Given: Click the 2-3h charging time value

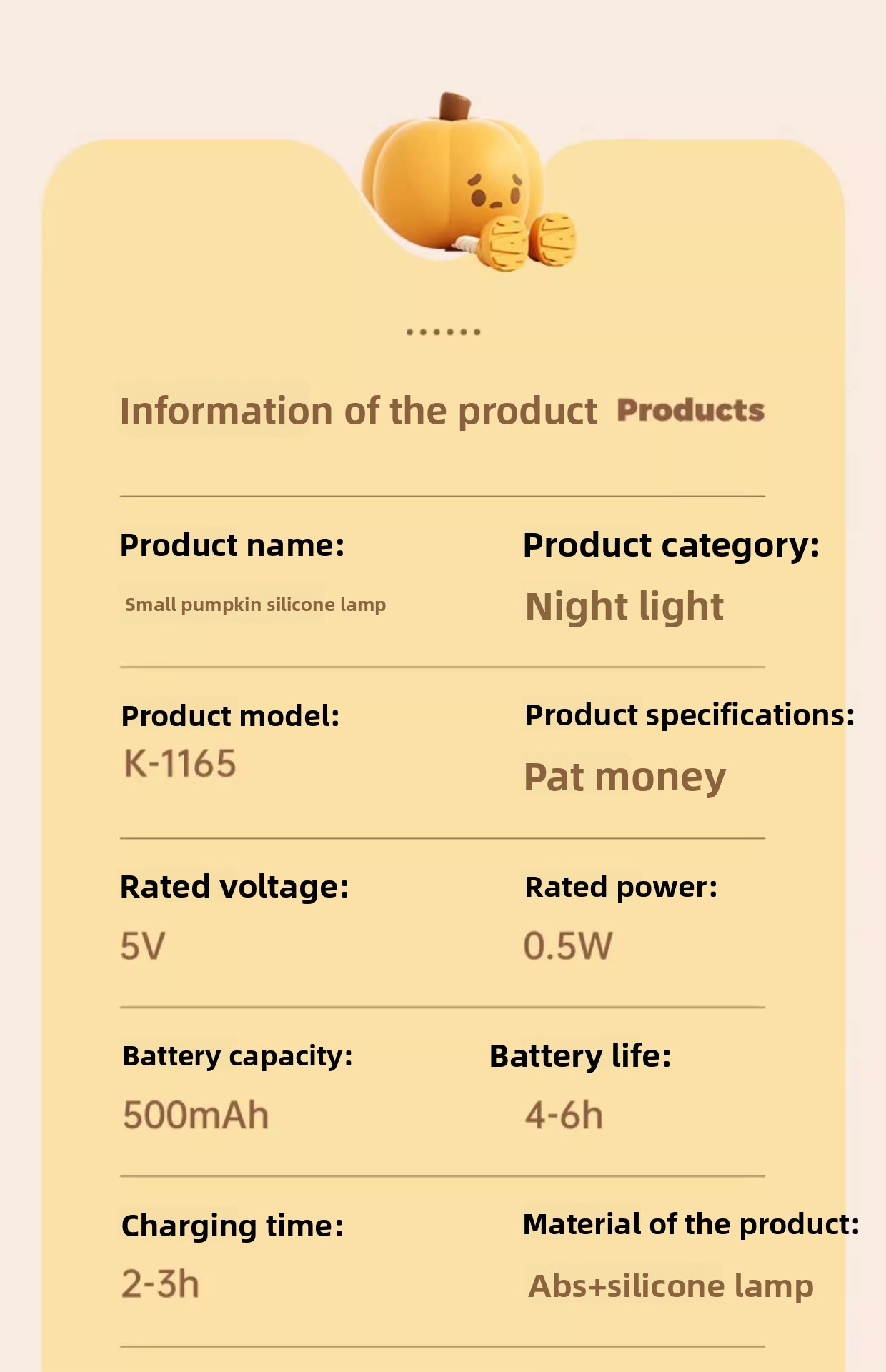Looking at the screenshot, I should (x=160, y=1284).
